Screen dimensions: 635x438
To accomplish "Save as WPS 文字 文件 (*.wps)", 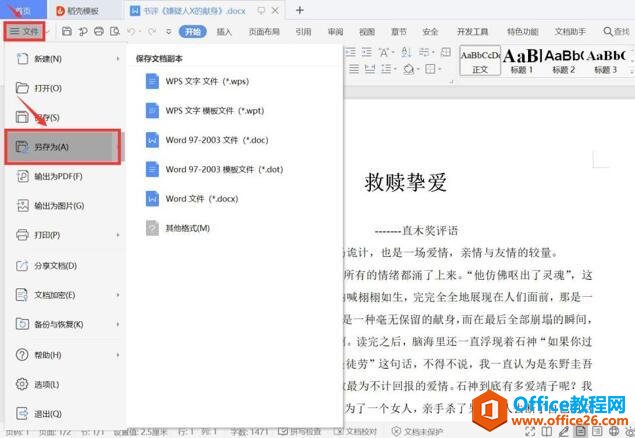I will pos(197,81).
